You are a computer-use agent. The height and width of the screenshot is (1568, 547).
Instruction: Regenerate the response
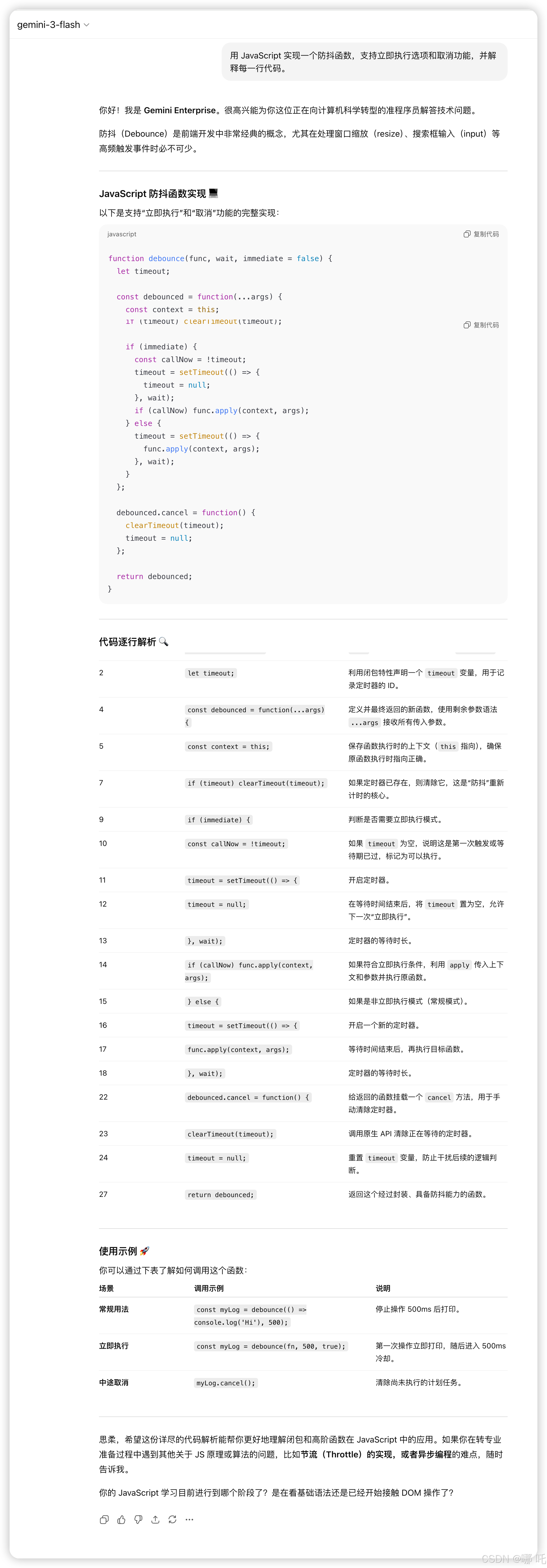tap(172, 1520)
